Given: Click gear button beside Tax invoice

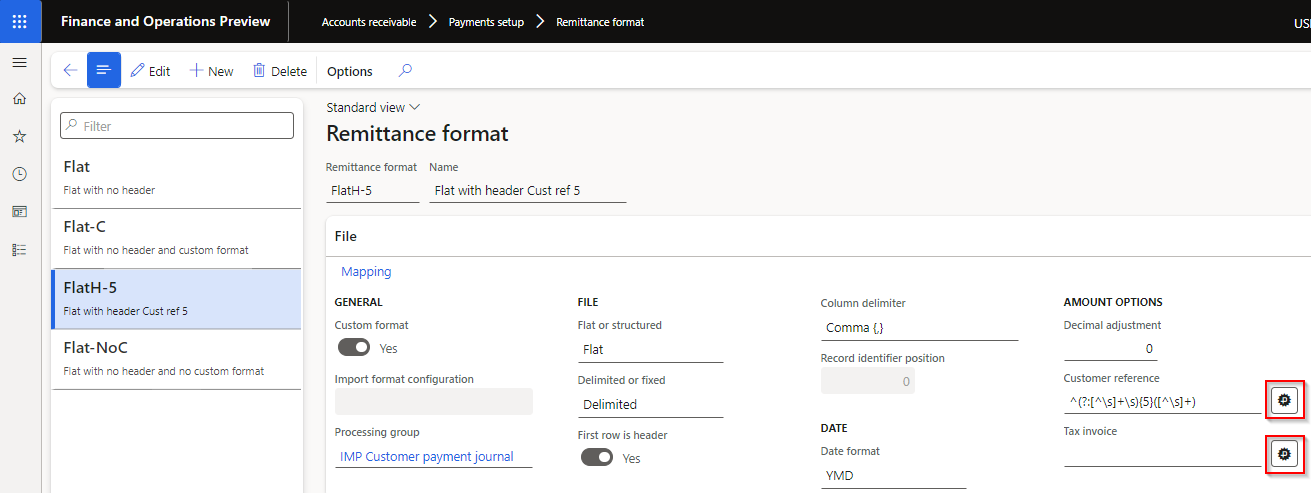Looking at the screenshot, I should [x=1285, y=454].
